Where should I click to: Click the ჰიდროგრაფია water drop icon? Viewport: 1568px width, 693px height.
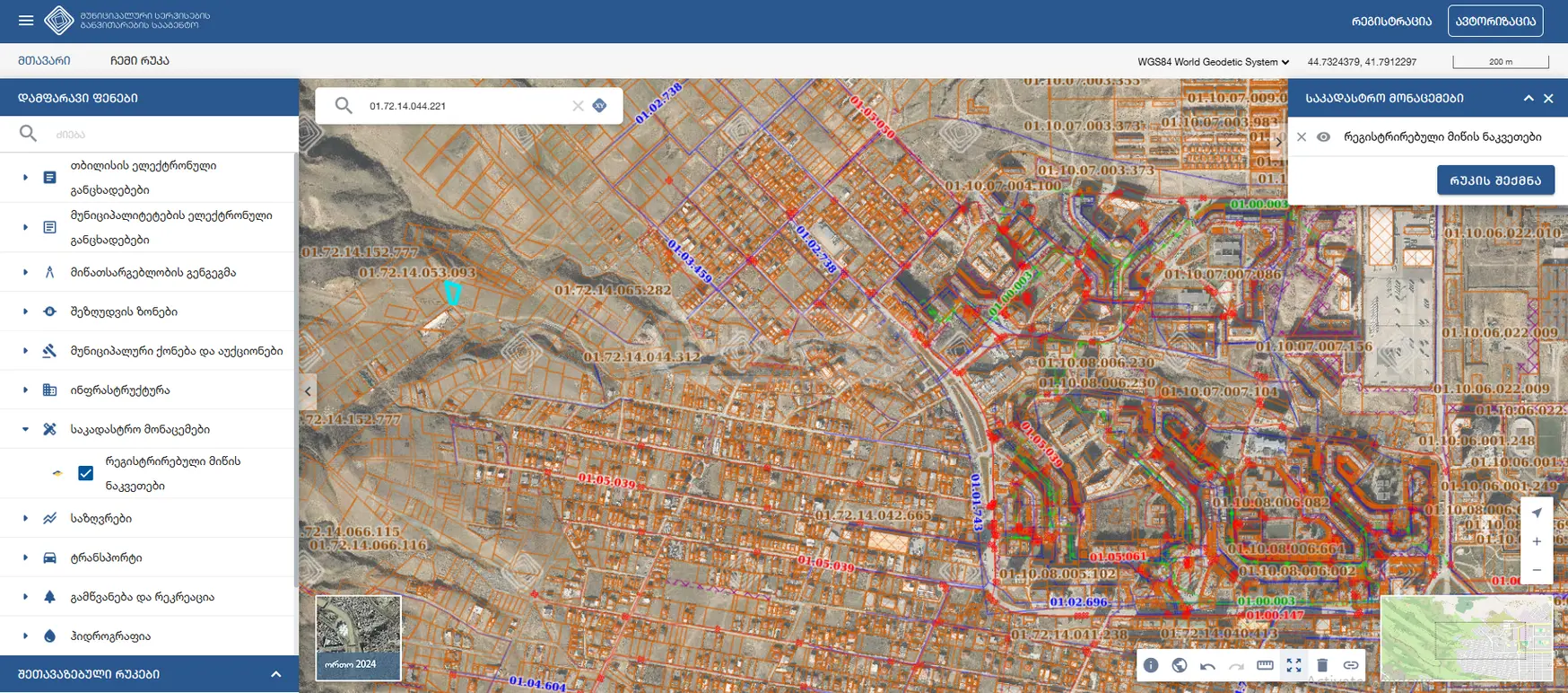(49, 636)
